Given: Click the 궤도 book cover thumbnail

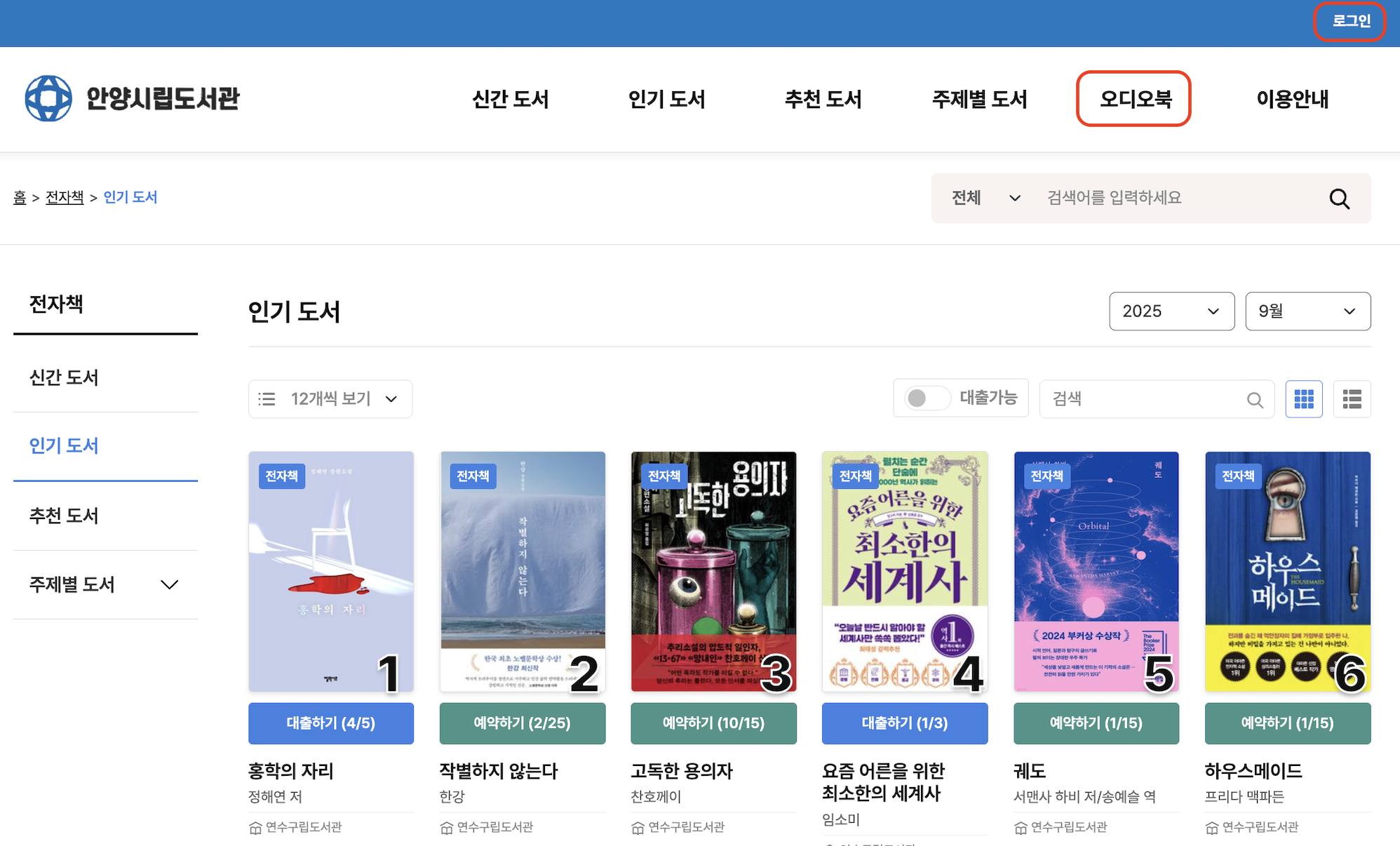Looking at the screenshot, I should [1096, 571].
